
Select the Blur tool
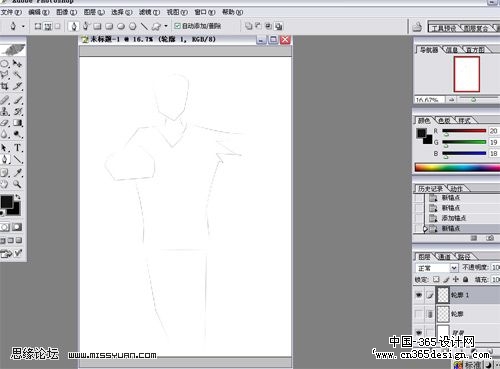coord(5,134)
